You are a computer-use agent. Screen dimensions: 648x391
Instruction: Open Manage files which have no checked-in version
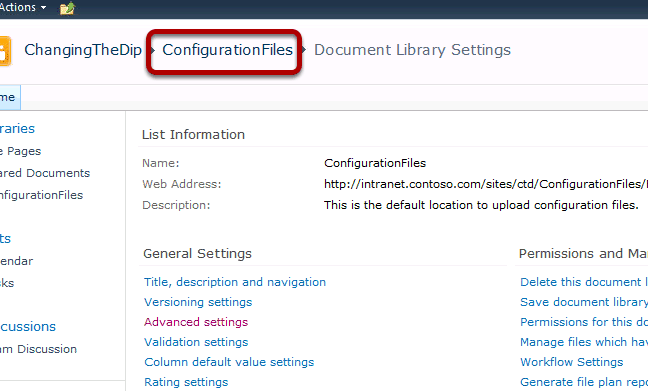tap(584, 342)
